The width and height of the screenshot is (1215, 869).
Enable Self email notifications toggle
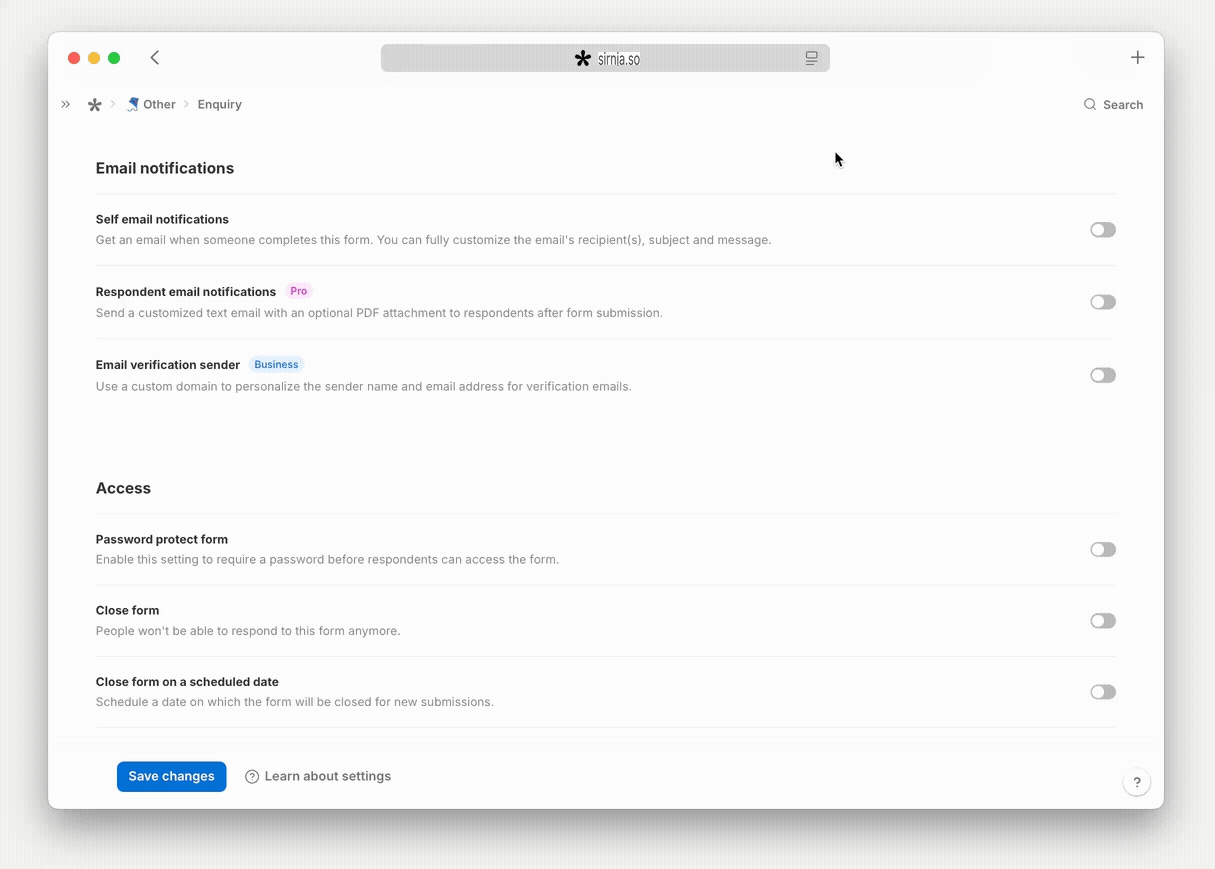1103,230
